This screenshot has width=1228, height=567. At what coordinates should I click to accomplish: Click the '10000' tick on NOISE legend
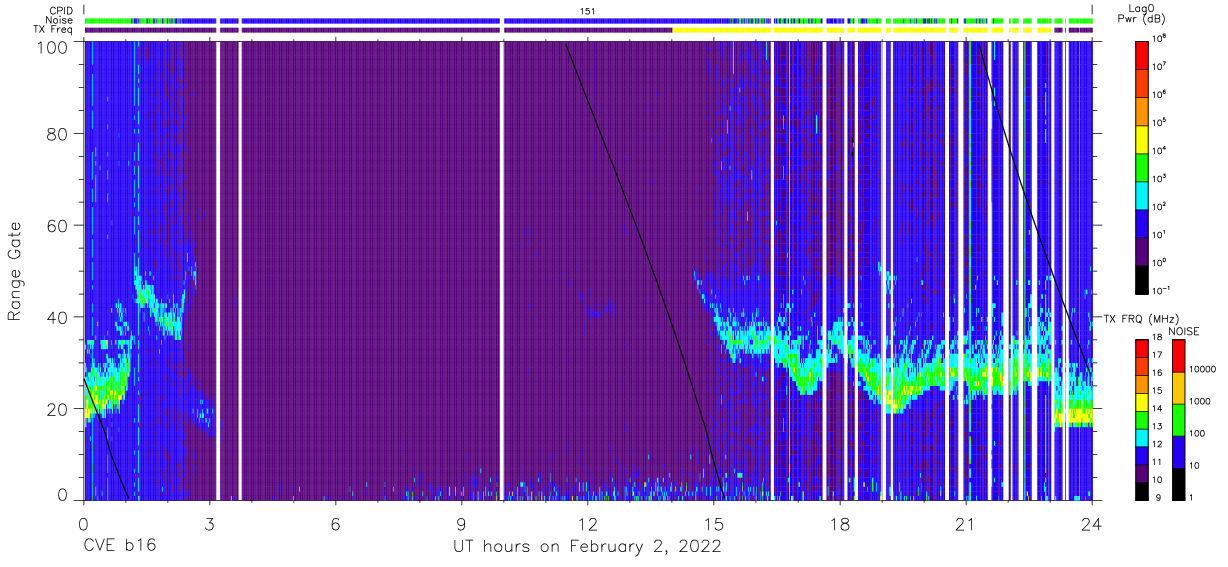point(1204,370)
